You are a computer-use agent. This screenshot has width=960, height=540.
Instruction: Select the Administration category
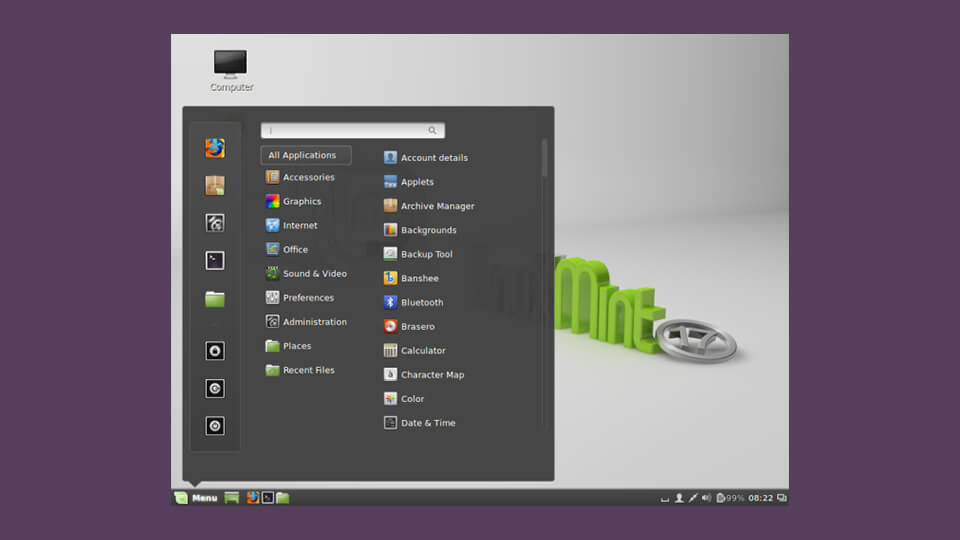pos(306,321)
